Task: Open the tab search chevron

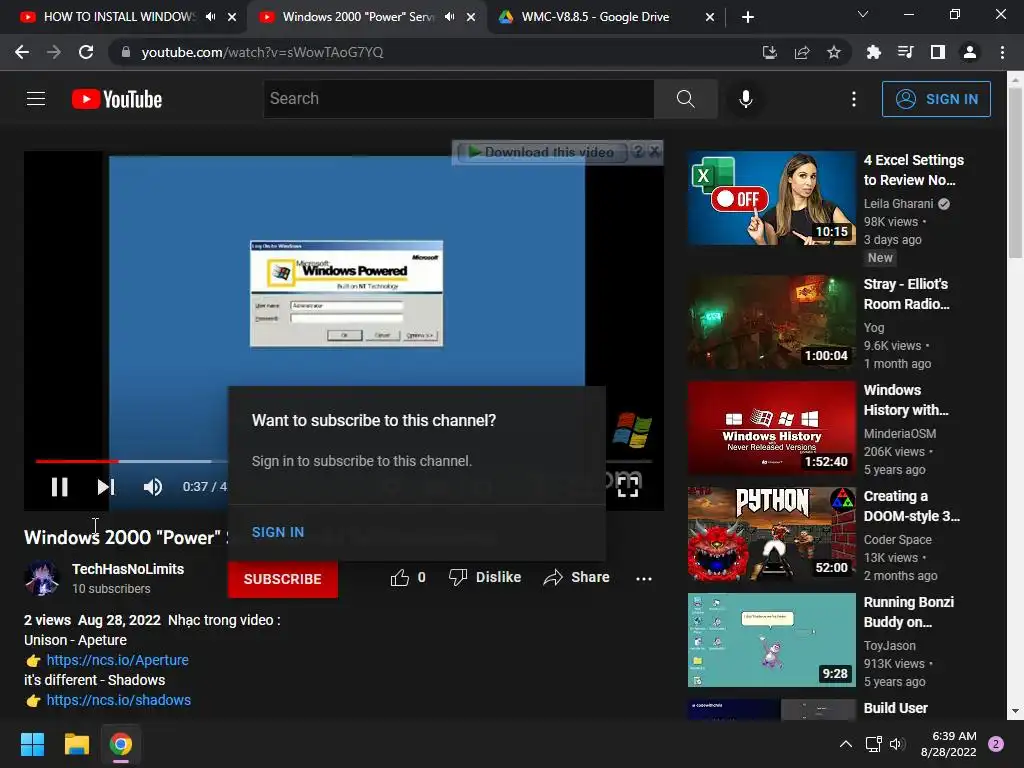Action: pos(863,14)
